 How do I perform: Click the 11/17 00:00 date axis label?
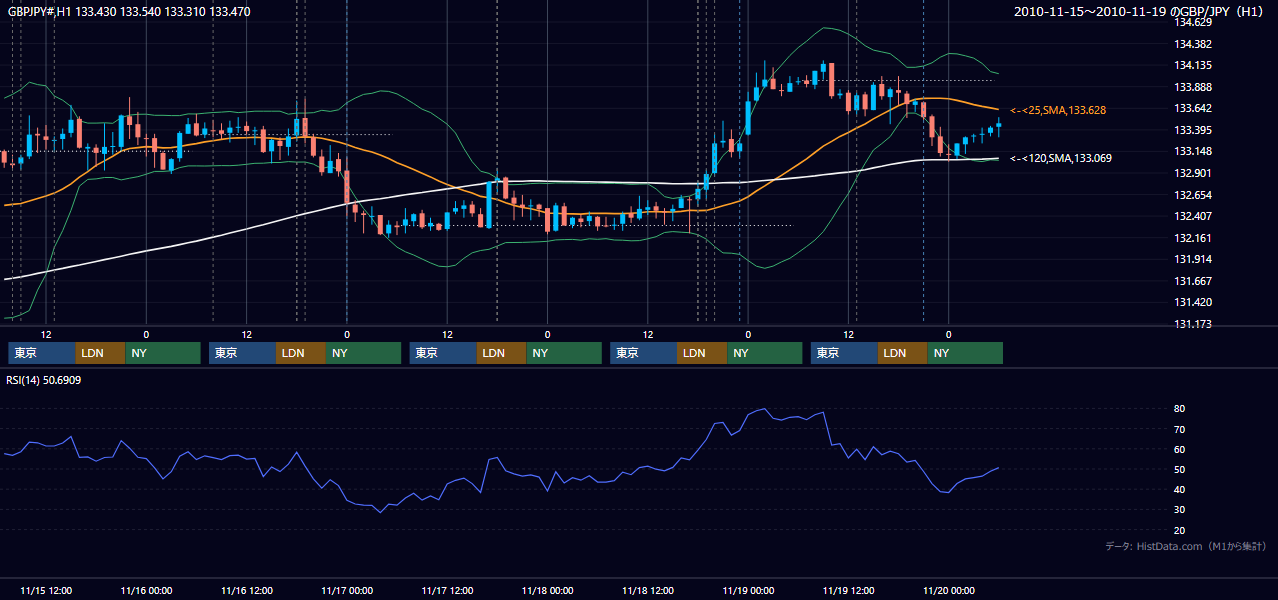click(x=347, y=590)
